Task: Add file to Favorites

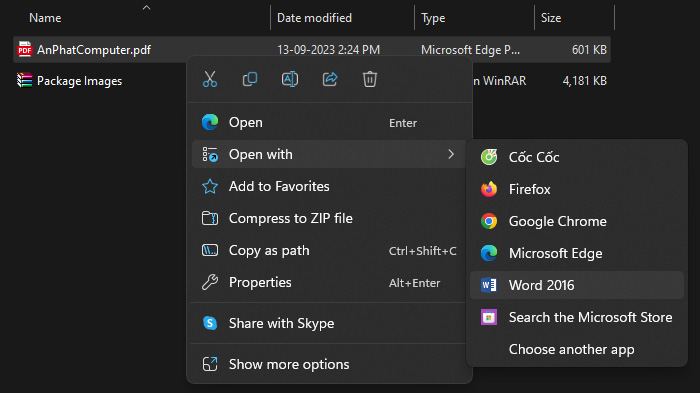Action: click(x=329, y=186)
